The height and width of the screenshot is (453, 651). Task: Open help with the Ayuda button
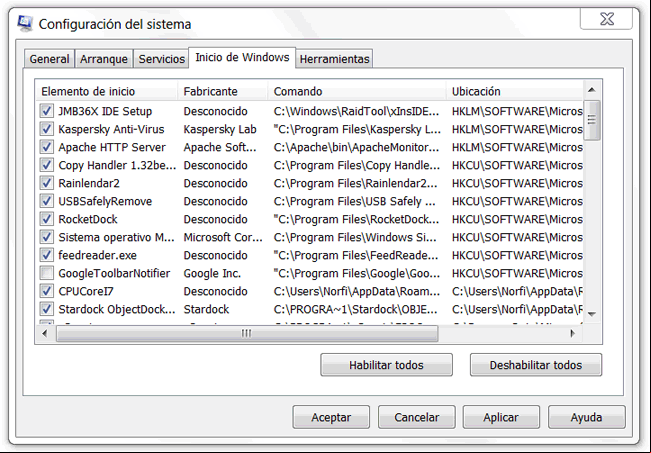pos(586,417)
